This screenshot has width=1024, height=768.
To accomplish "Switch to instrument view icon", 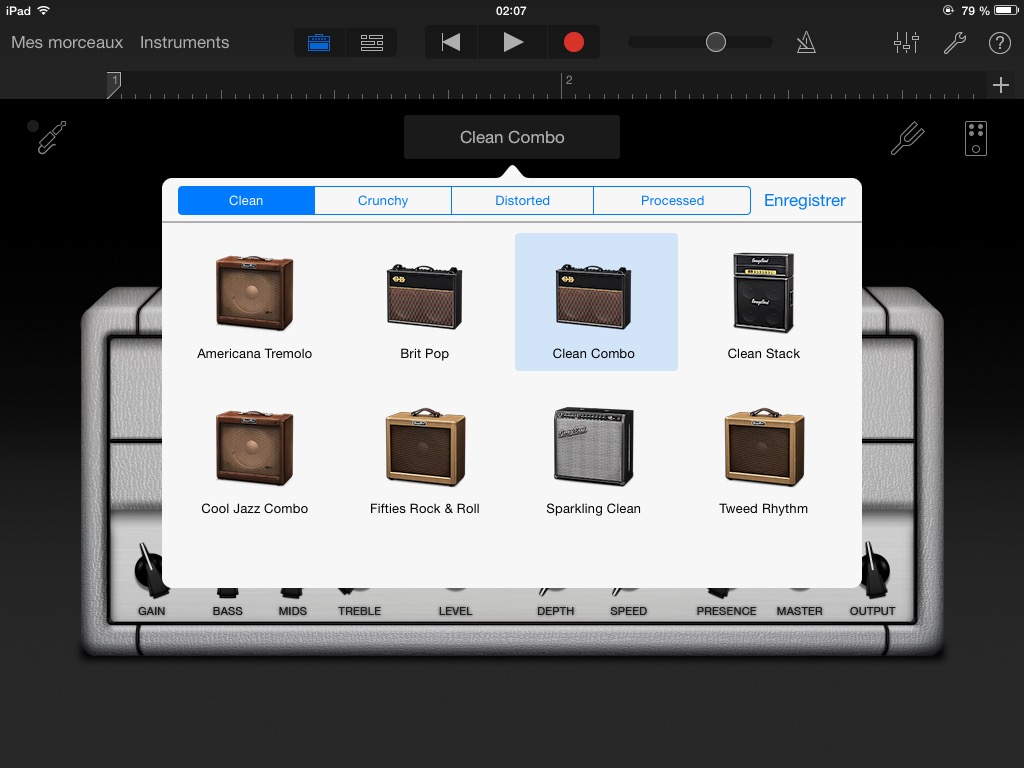I will [319, 42].
